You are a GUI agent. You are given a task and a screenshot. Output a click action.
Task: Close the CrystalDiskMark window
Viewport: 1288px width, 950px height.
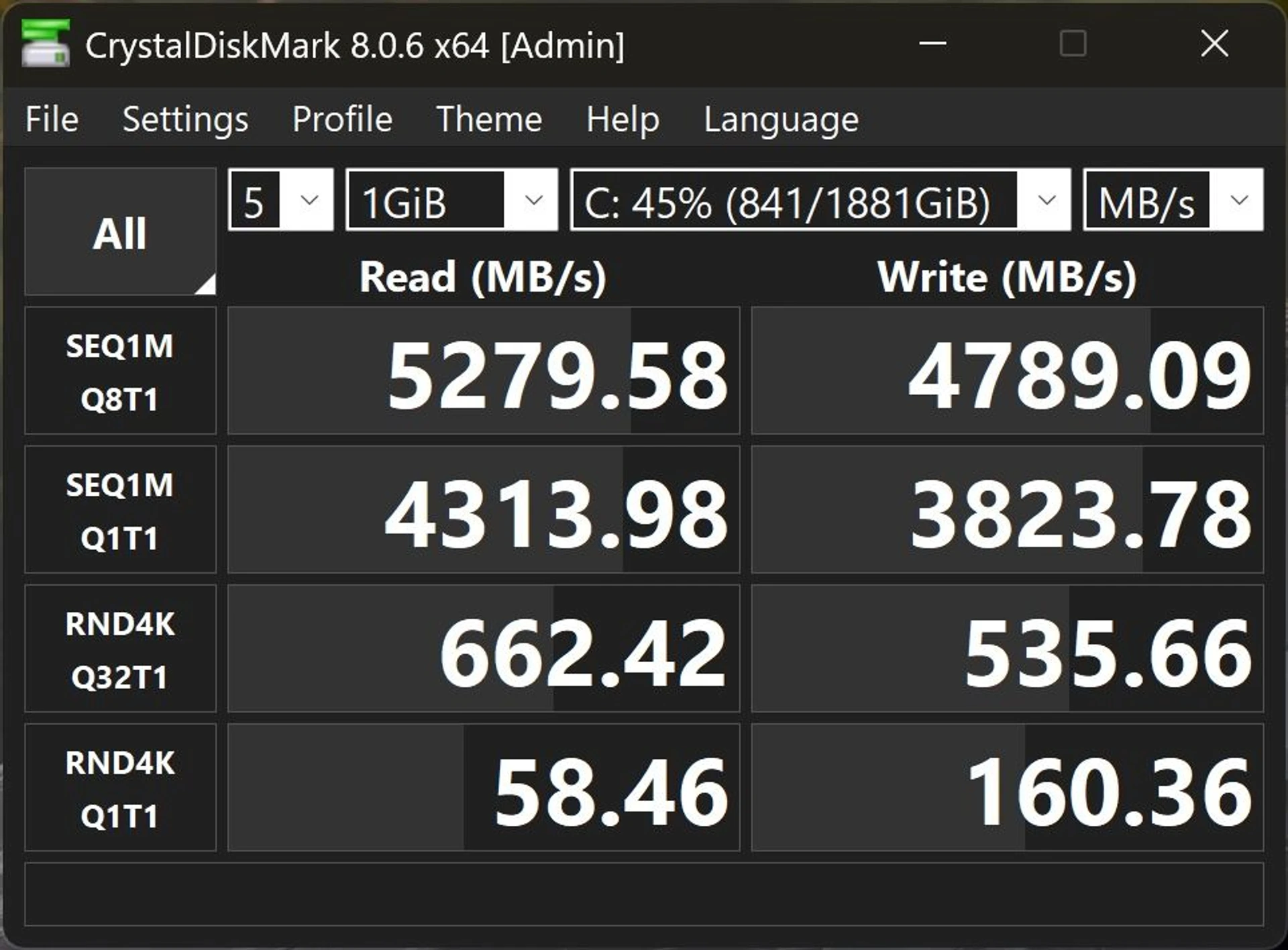[x=1214, y=44]
